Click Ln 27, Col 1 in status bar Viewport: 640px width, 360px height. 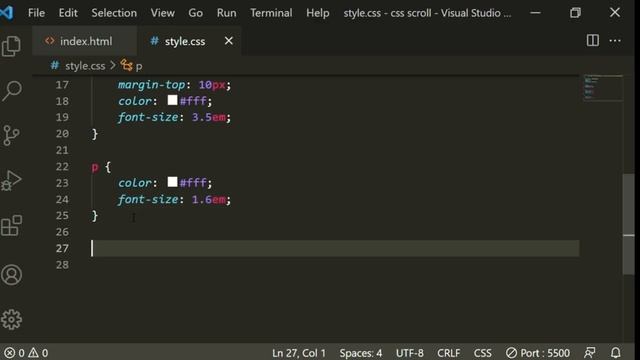(299, 353)
